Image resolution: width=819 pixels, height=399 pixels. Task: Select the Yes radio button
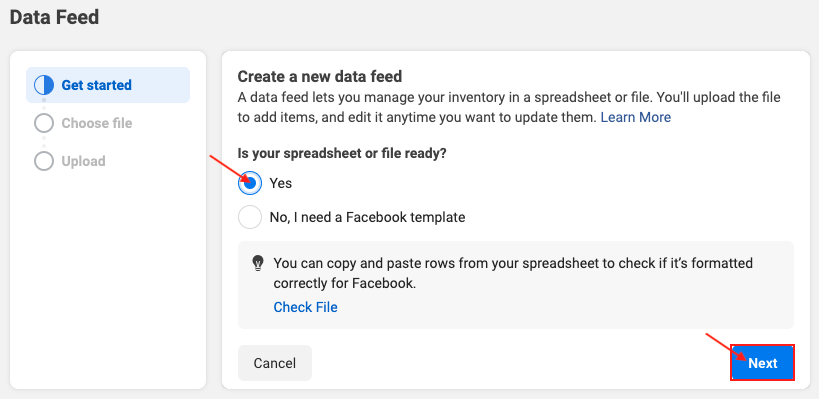click(250, 183)
